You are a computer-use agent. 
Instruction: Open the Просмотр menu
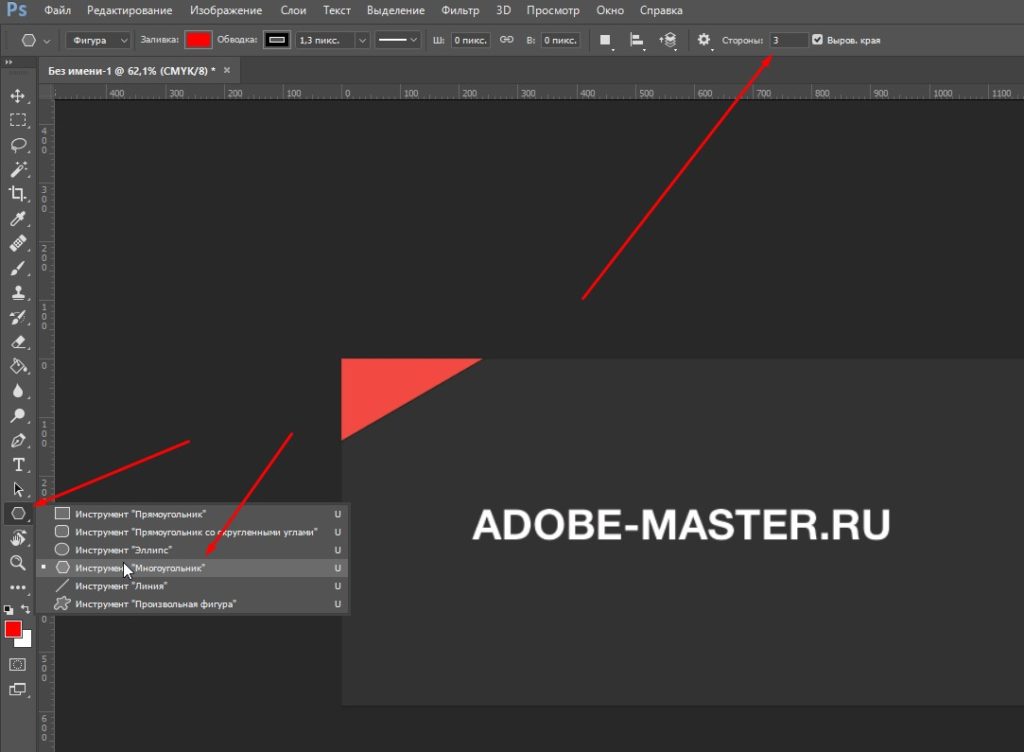(x=552, y=10)
